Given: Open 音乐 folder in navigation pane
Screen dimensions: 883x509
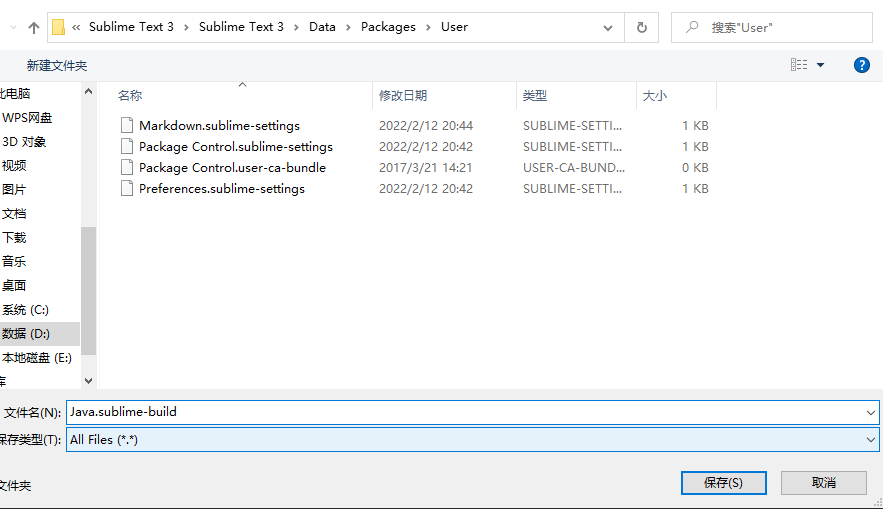Looking at the screenshot, I should coord(14,261).
